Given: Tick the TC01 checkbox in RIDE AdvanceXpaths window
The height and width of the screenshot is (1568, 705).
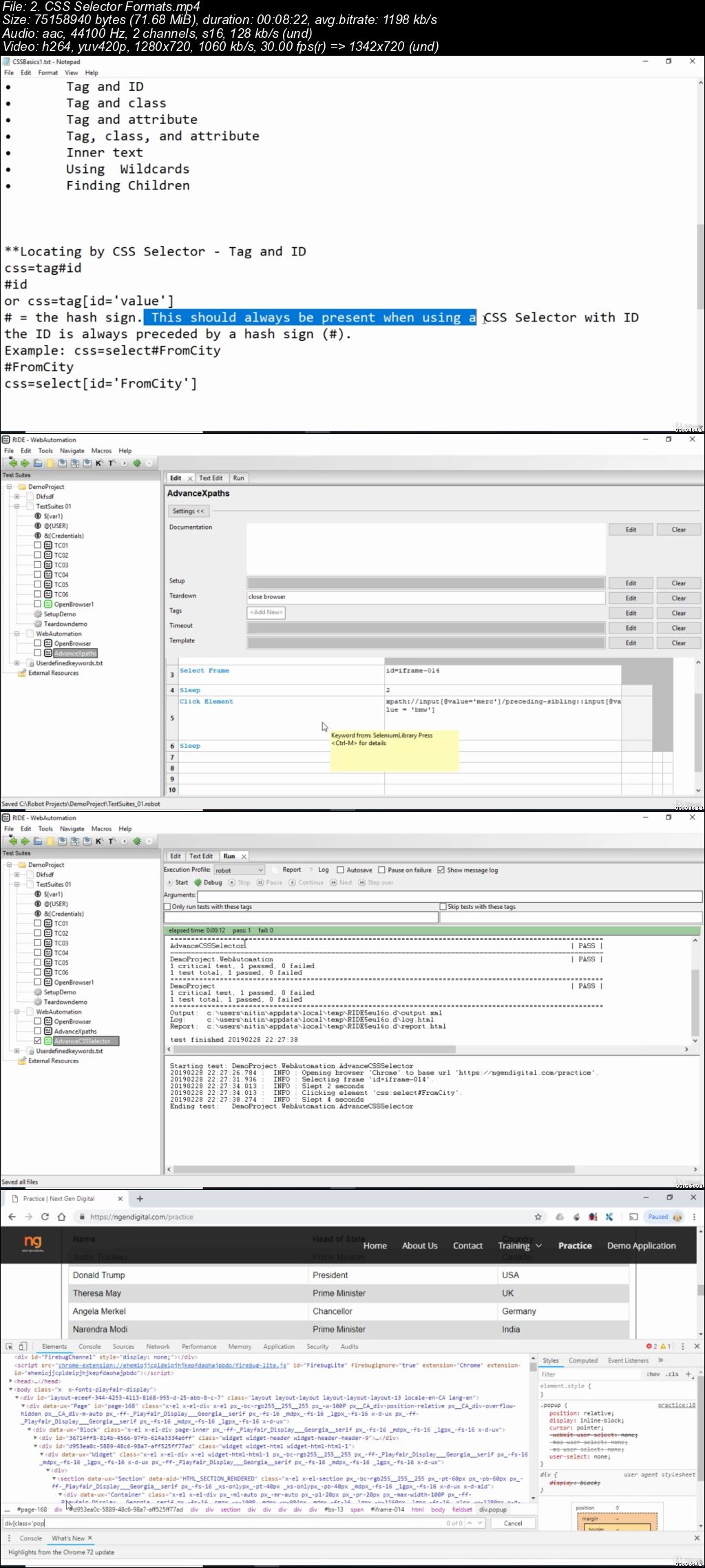Looking at the screenshot, I should point(38,545).
